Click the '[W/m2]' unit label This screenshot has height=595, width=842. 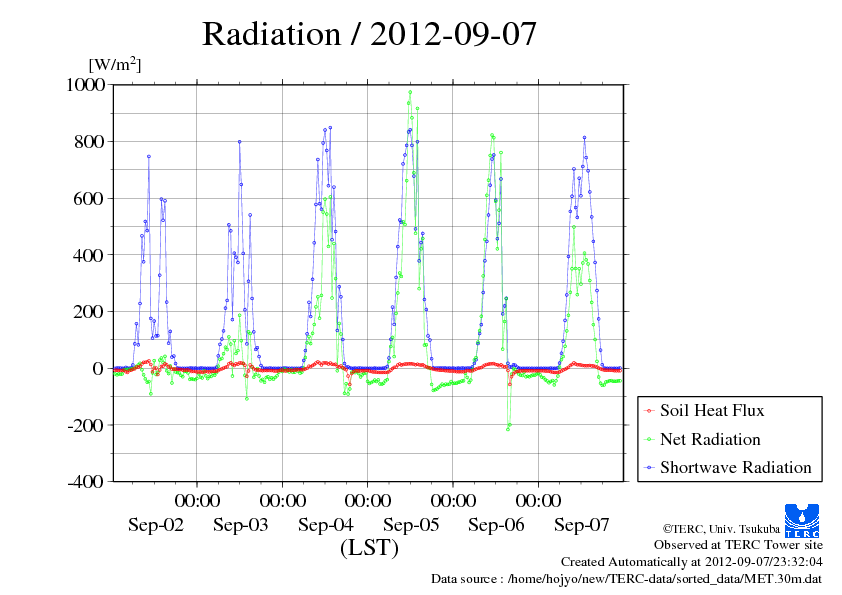114,64
